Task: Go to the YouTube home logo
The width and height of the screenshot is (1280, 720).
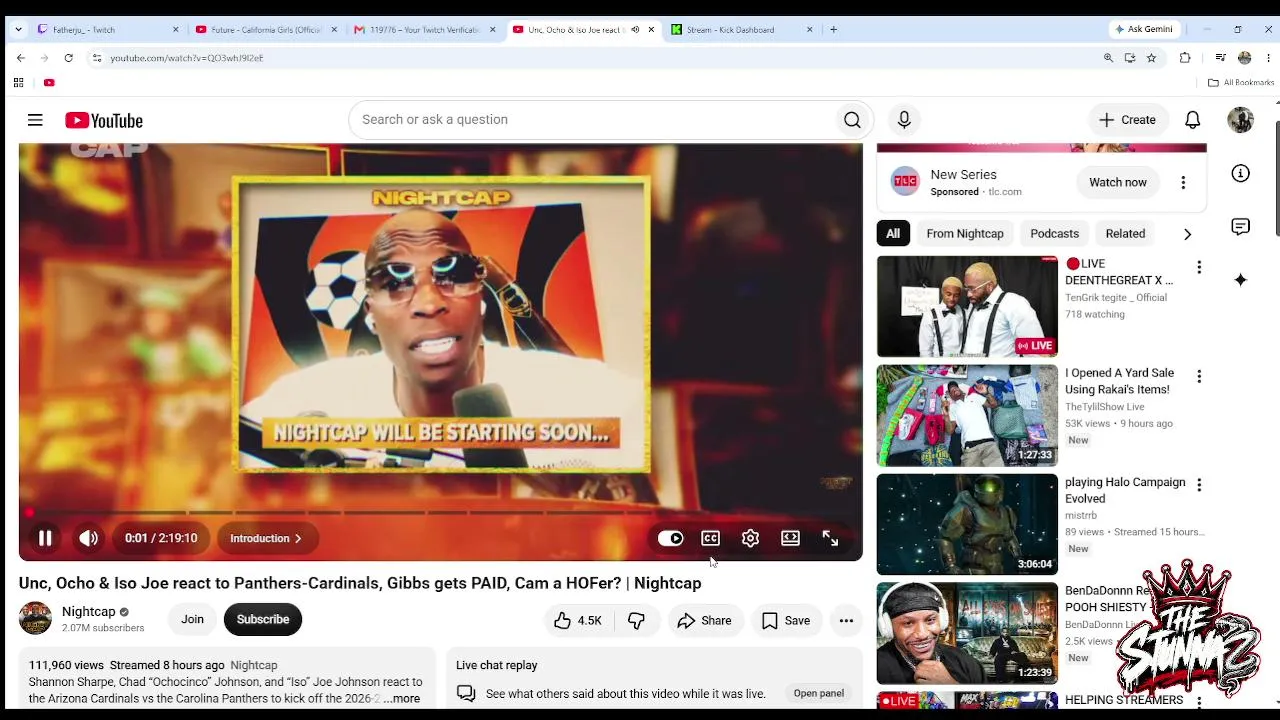Action: (104, 120)
